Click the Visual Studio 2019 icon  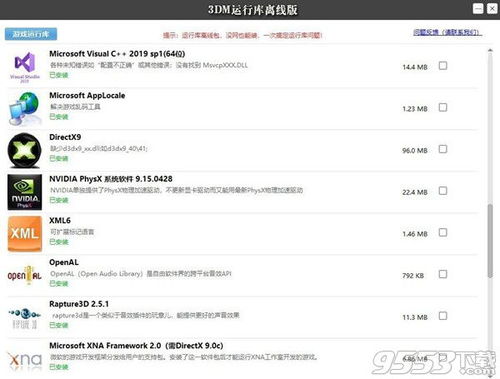(x=25, y=67)
